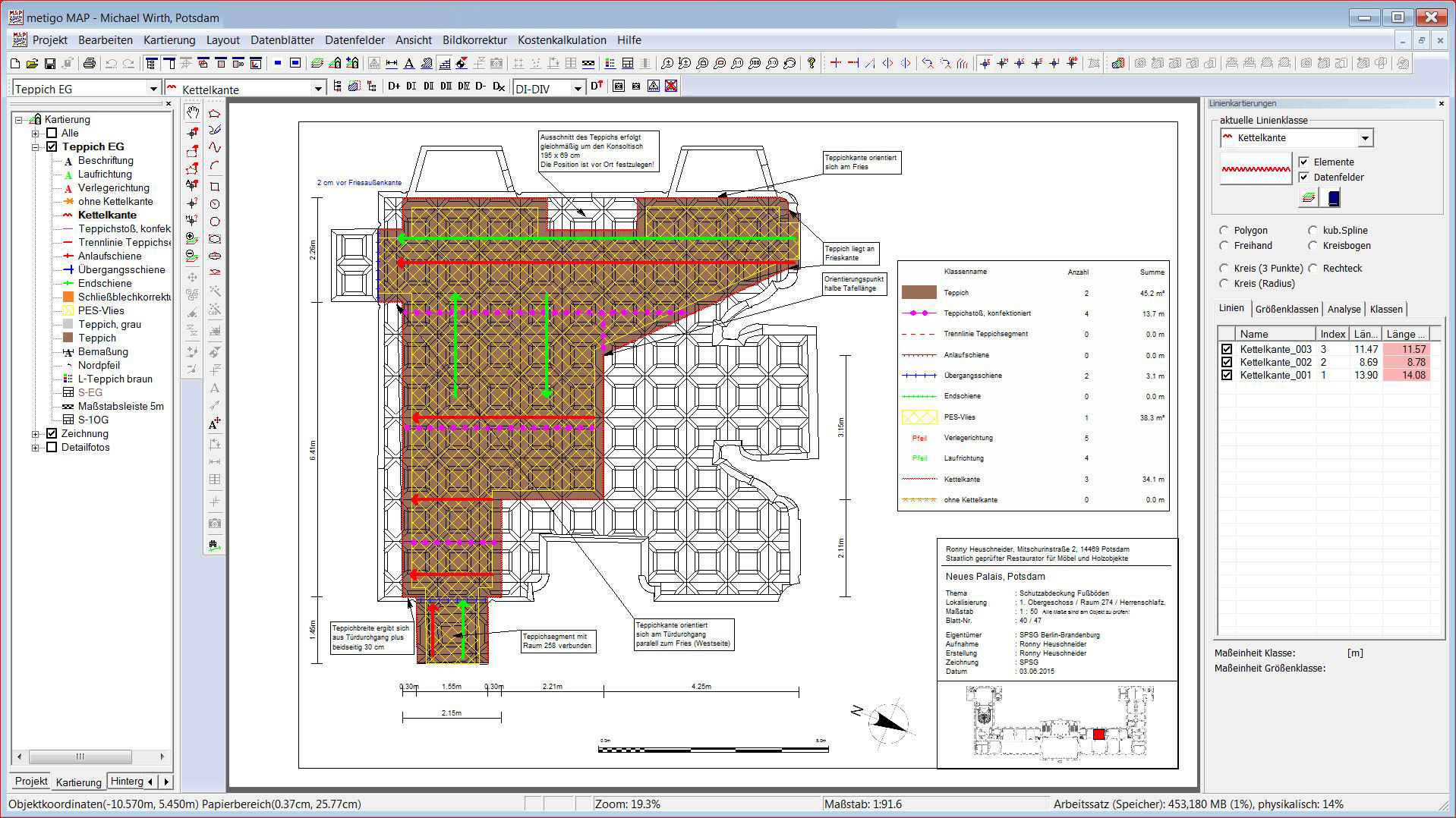Expand the Detailfotos tree node

click(35, 448)
